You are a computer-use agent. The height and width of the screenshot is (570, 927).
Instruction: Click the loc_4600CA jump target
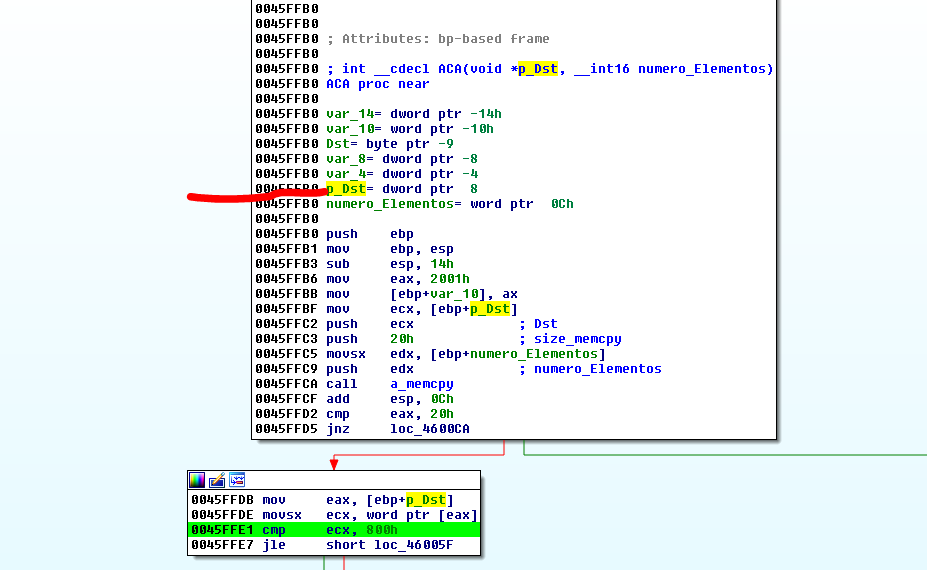pos(430,429)
